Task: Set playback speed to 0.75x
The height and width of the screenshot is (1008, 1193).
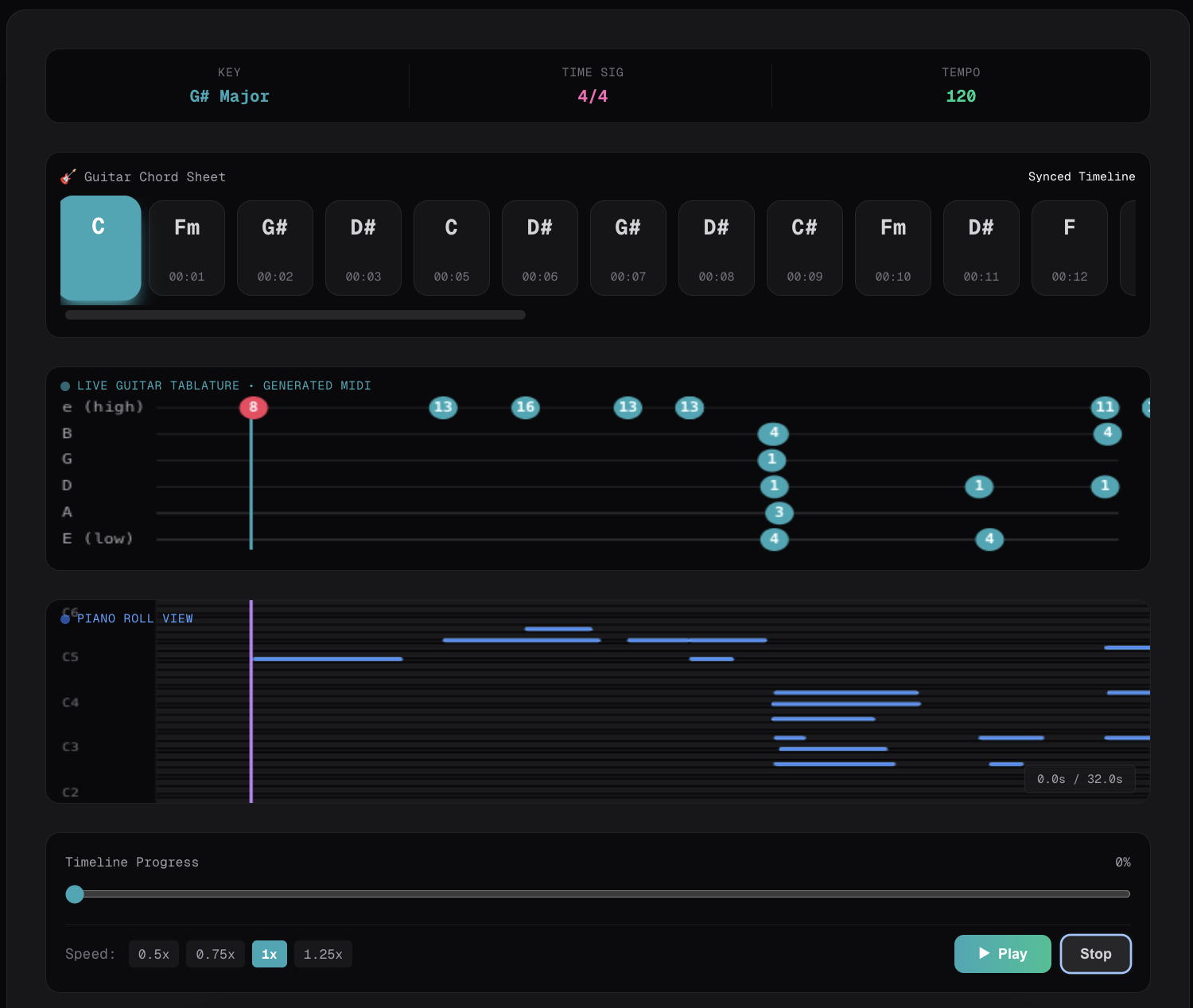Action: (x=216, y=954)
